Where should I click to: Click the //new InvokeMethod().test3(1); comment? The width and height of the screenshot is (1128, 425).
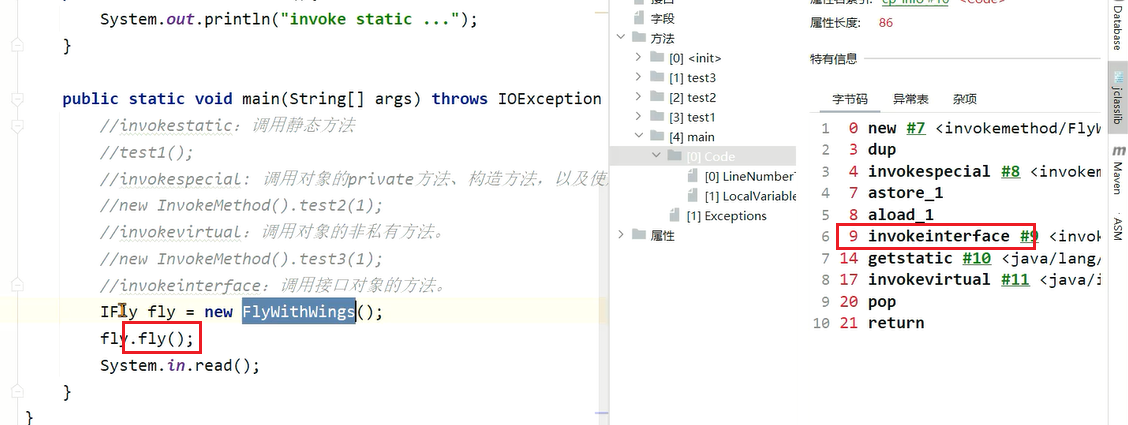[242, 259]
